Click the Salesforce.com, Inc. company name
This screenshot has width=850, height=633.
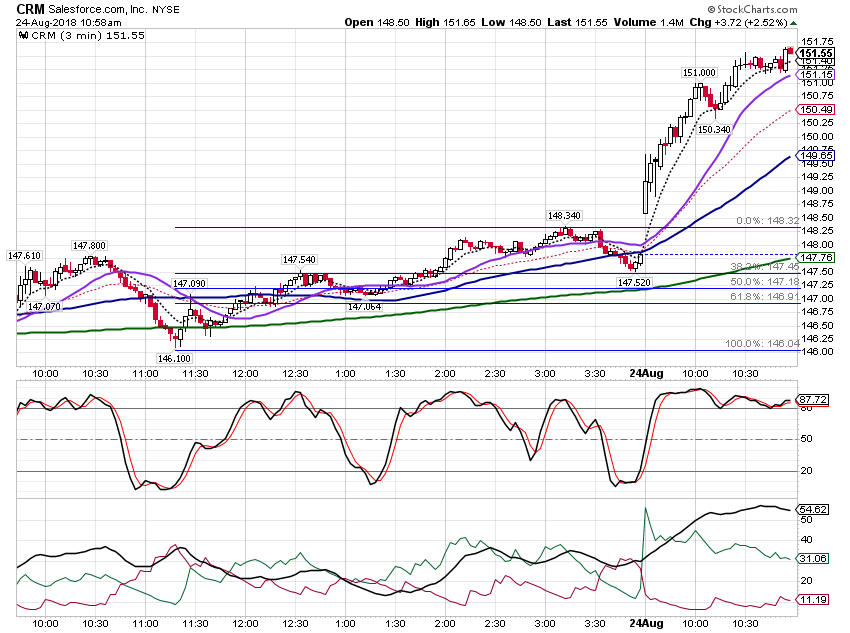tap(97, 9)
